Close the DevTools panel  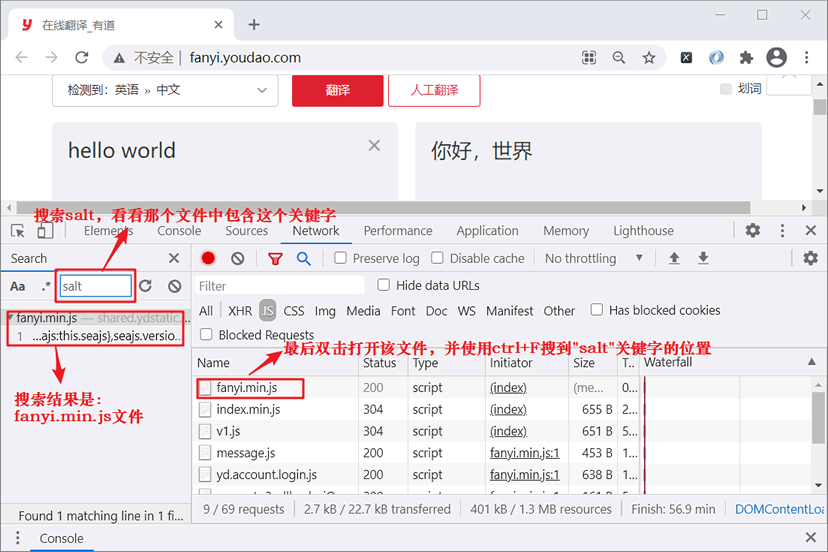811,230
